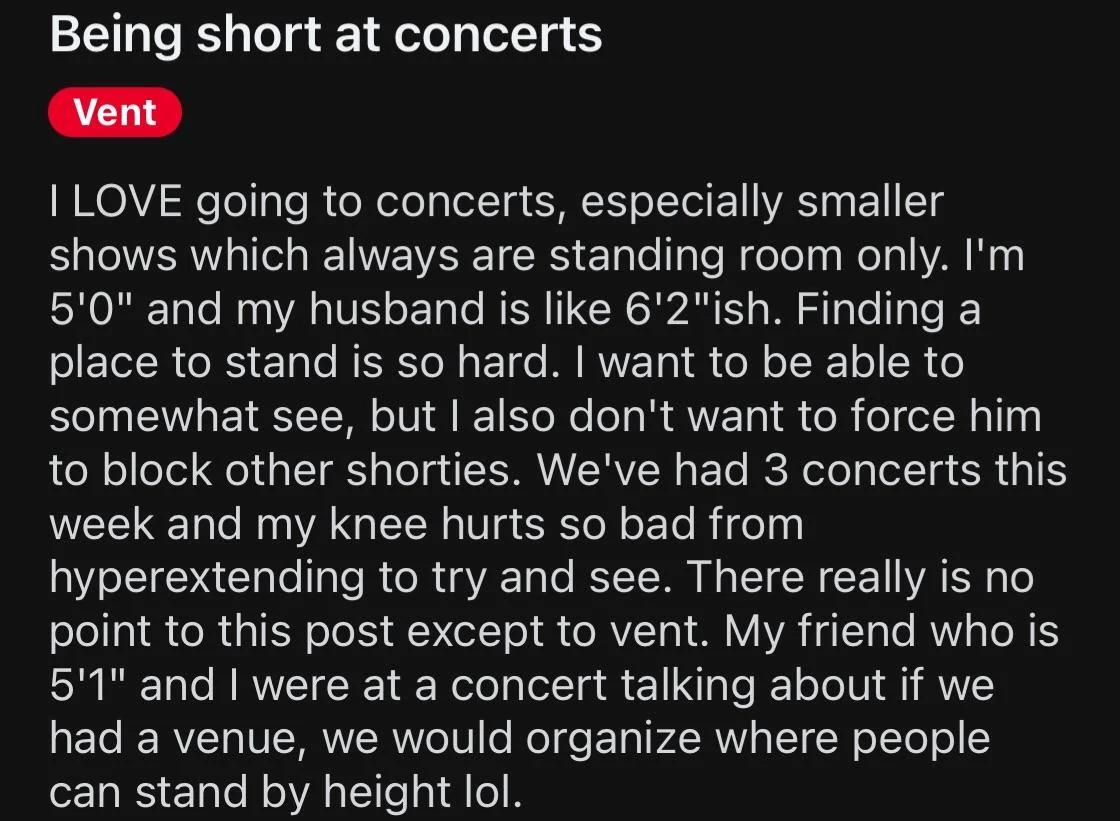
Task: Click the 5'1" height mention
Action: pyautogui.click(x=88, y=685)
